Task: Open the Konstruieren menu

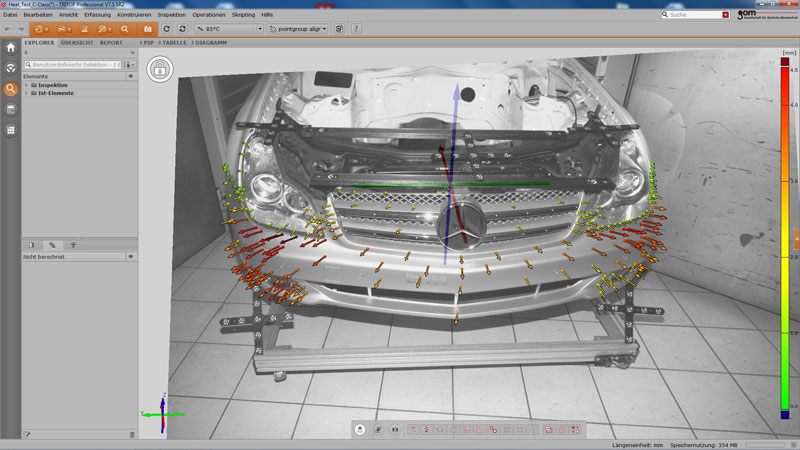Action: point(134,15)
